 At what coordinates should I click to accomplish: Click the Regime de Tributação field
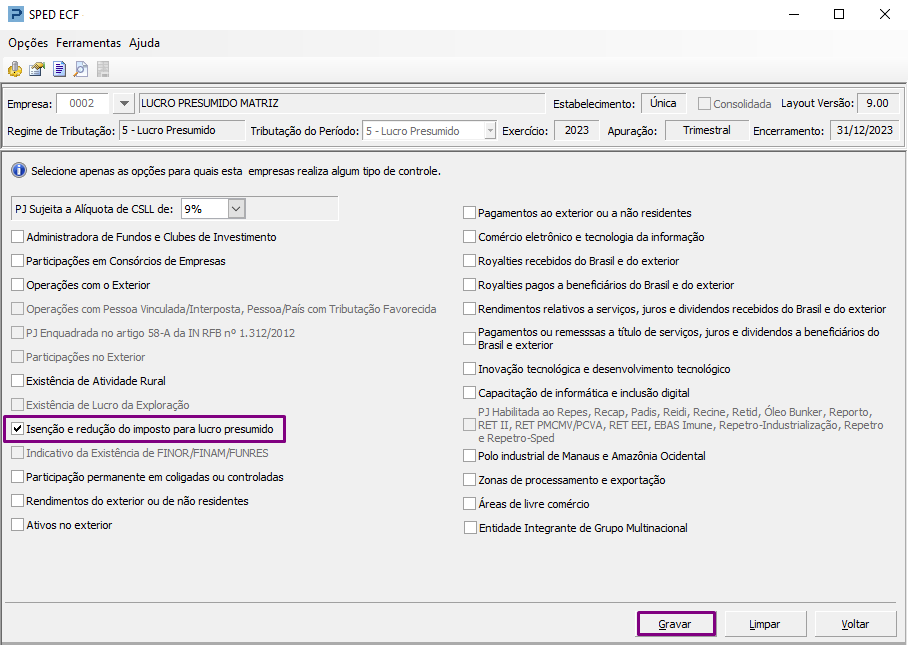tap(182, 131)
